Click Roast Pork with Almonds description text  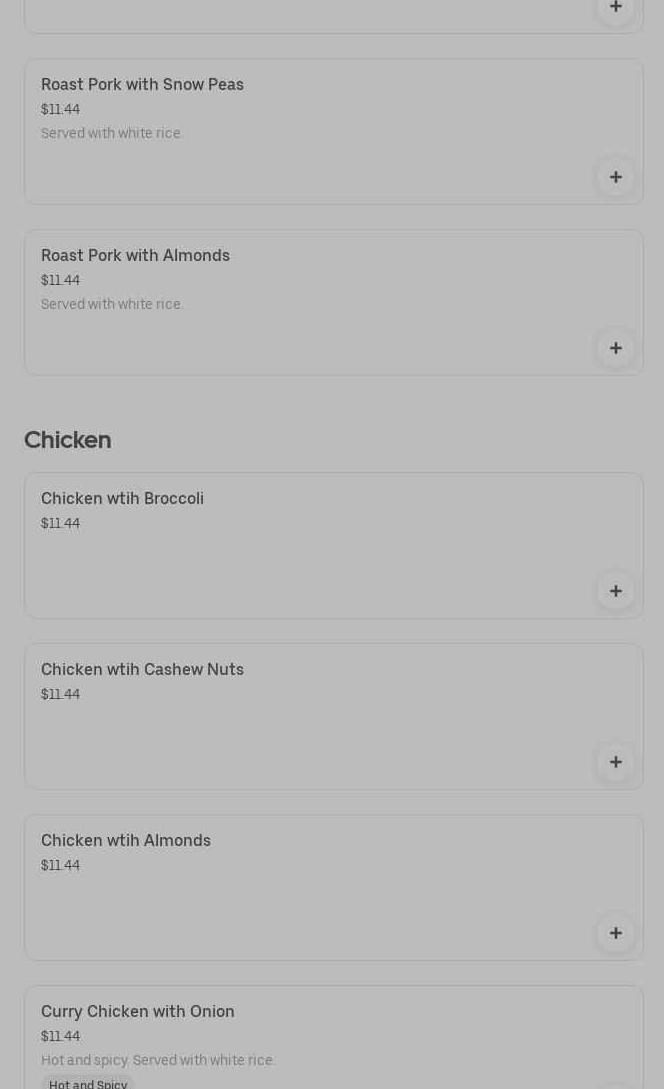pyautogui.click(x=112, y=305)
